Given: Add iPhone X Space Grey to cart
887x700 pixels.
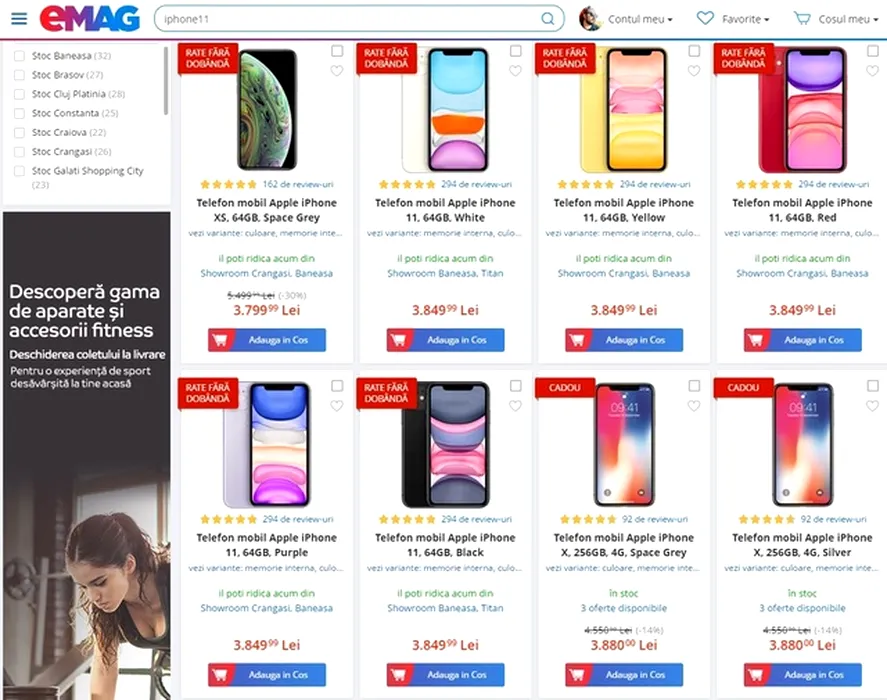Looking at the screenshot, I should (624, 675).
